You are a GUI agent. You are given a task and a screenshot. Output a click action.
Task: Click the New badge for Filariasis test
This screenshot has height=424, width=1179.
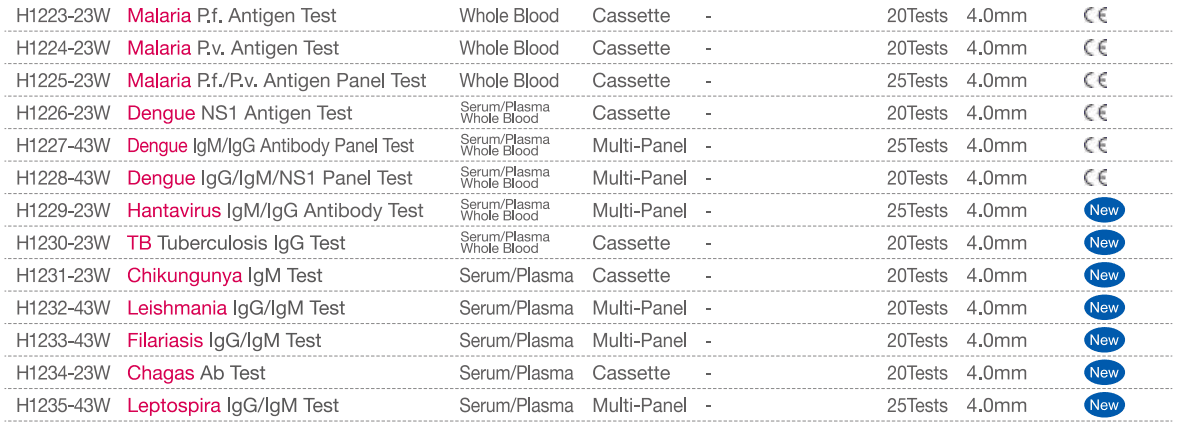[1103, 340]
